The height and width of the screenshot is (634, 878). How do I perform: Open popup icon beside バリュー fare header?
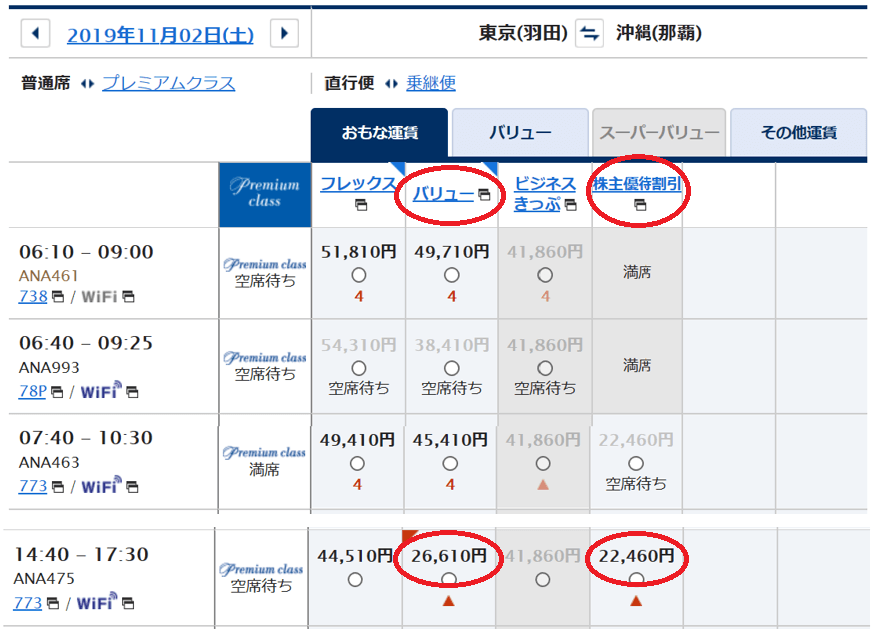click(x=484, y=194)
